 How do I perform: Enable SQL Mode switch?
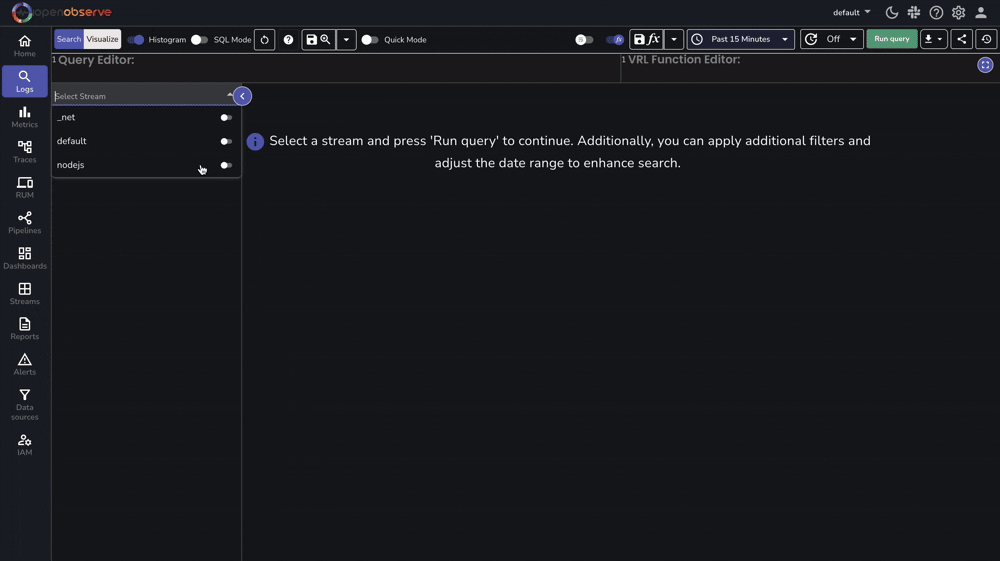click(x=199, y=40)
